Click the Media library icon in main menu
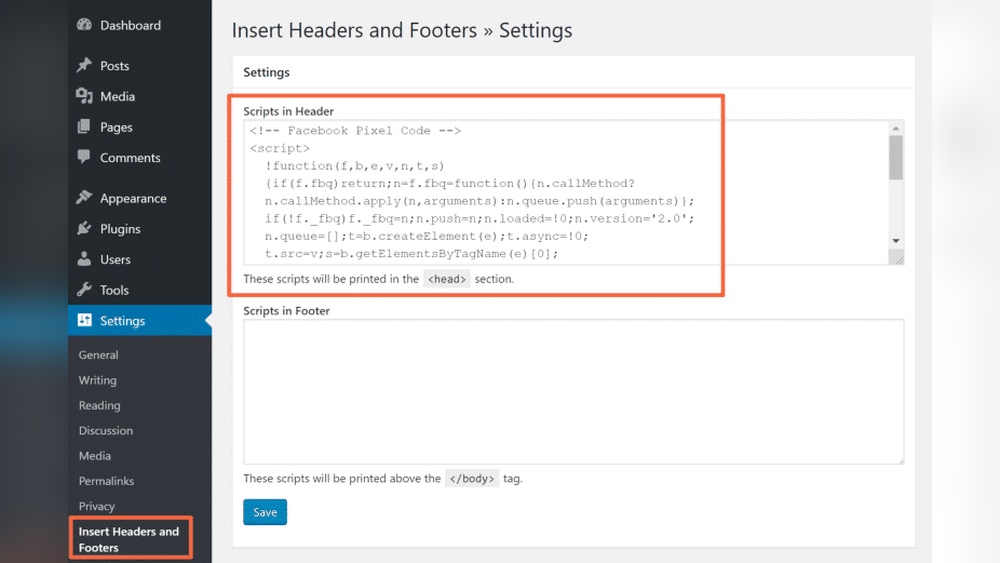The image size is (1000, 563). pyautogui.click(x=84, y=96)
